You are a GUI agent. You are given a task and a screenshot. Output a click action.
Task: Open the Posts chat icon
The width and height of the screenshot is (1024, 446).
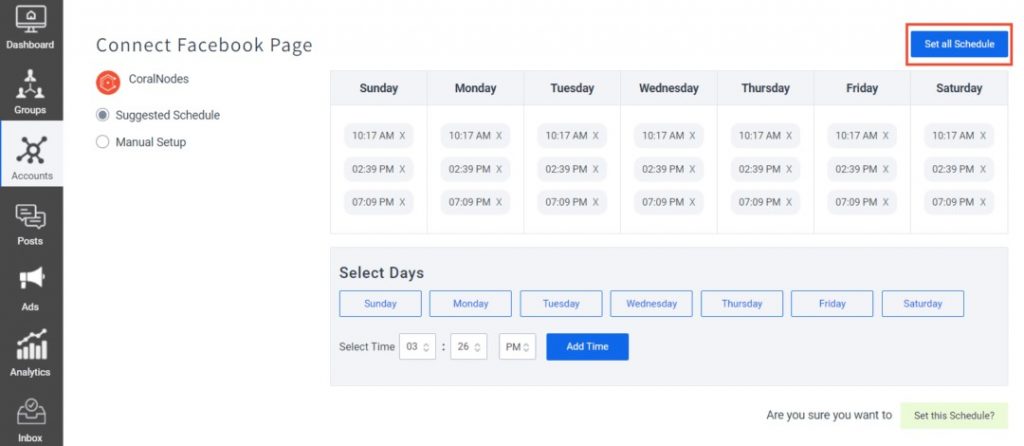tap(30, 217)
